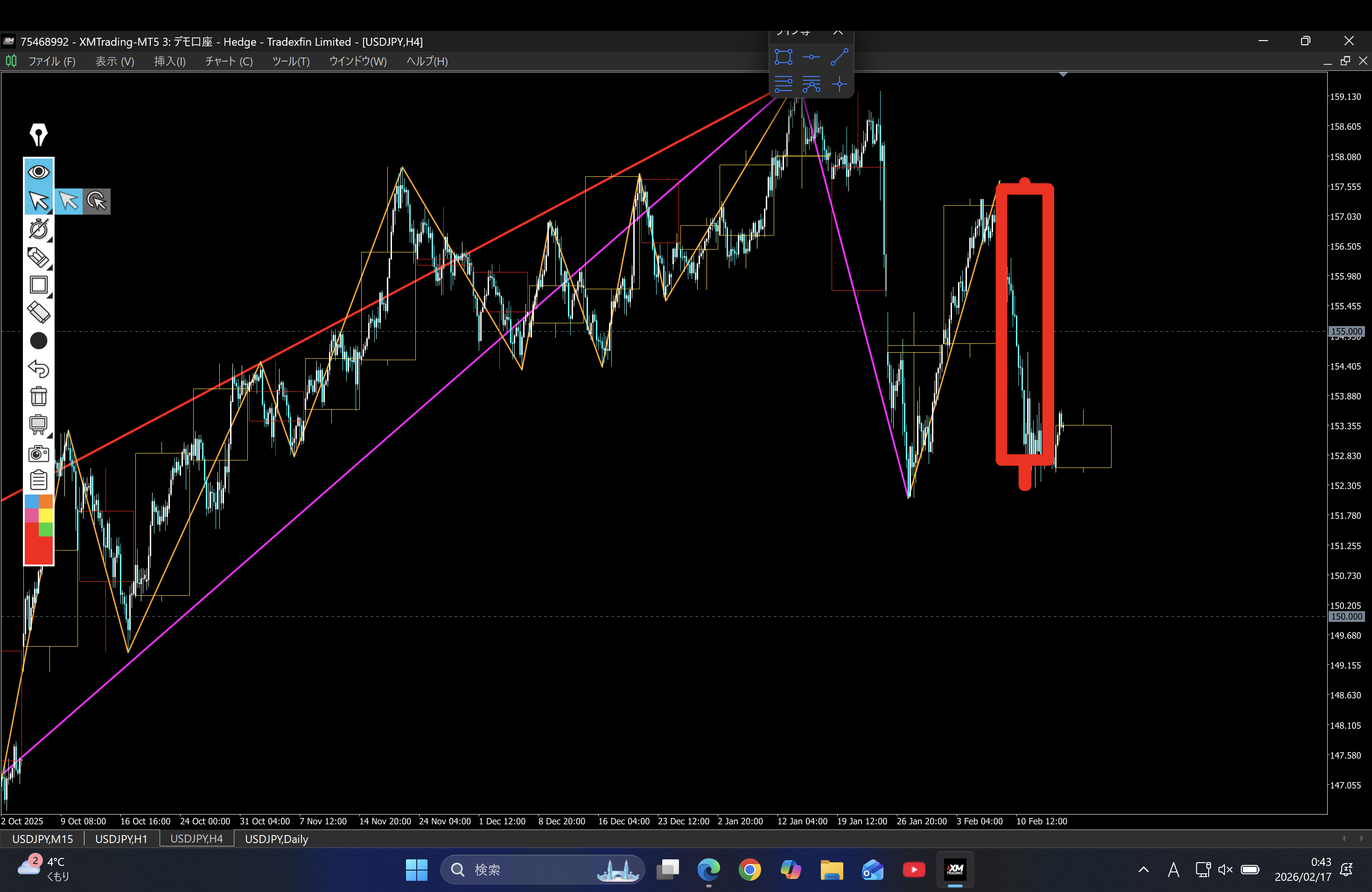Collapse the floating line tool panel chevron
1372x892 pixels.
point(838,32)
